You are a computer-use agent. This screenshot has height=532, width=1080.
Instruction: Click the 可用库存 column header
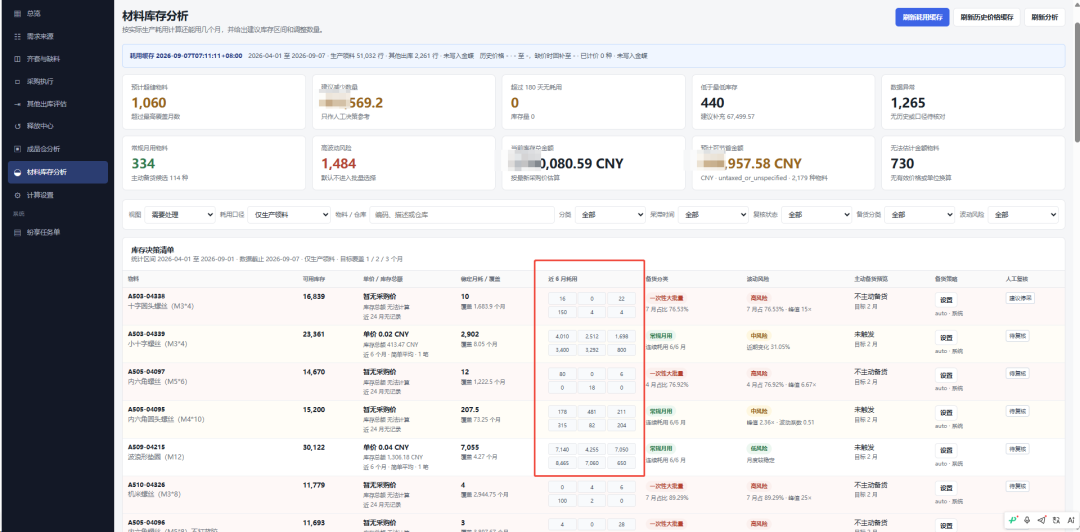point(314,279)
